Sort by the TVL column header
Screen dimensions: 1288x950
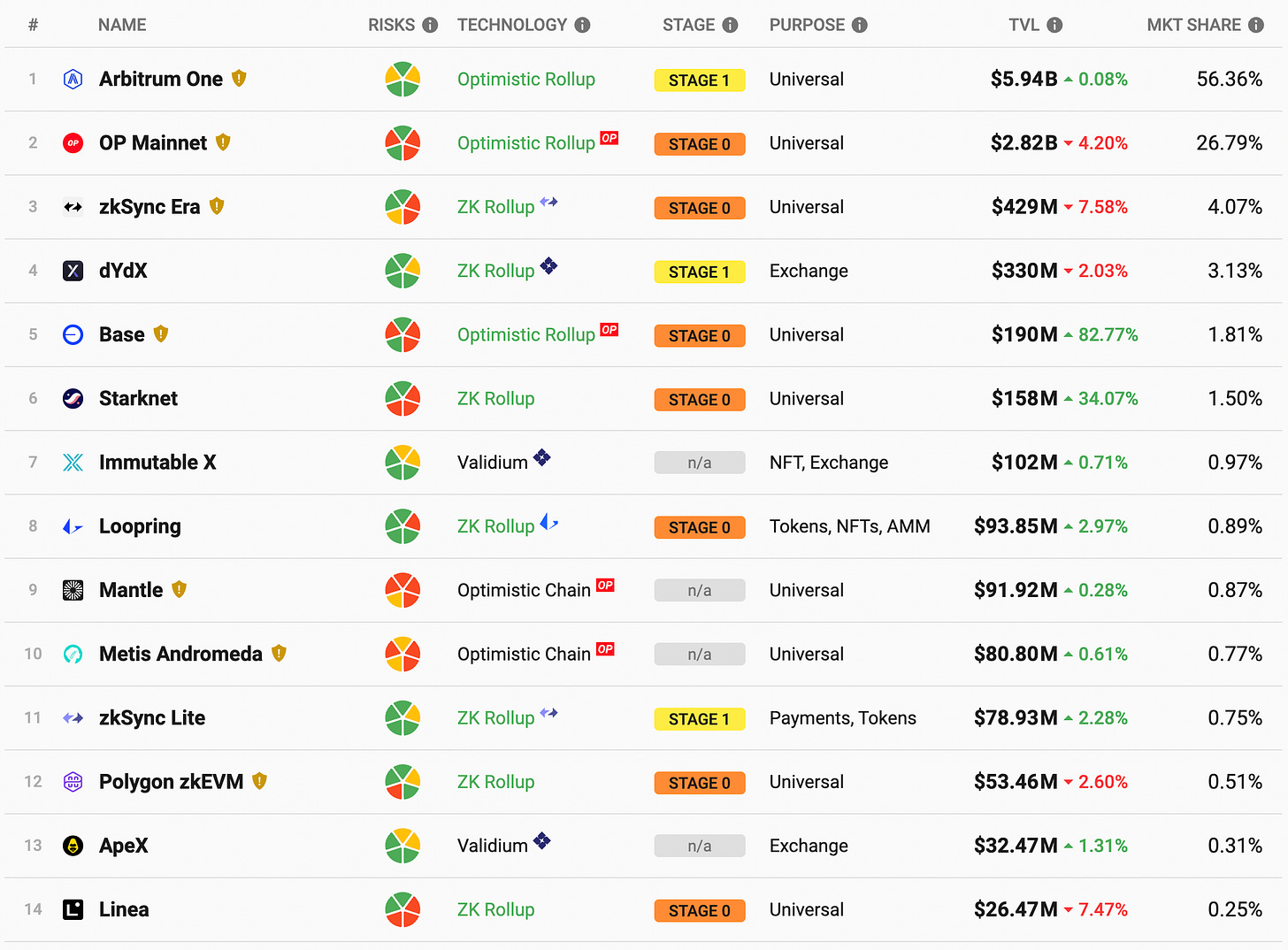[x=1024, y=25]
